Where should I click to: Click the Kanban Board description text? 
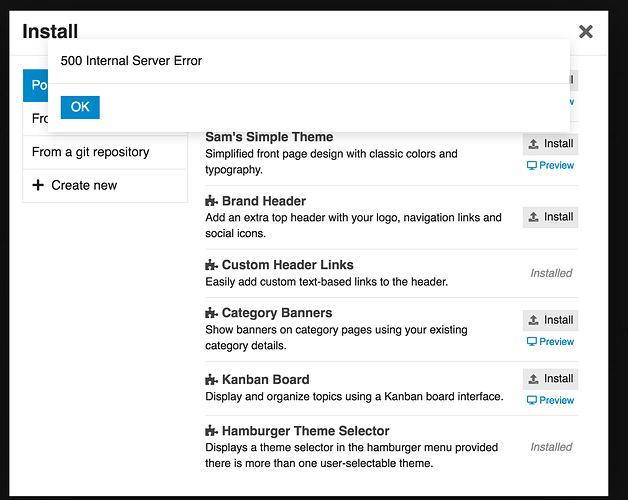(354, 397)
